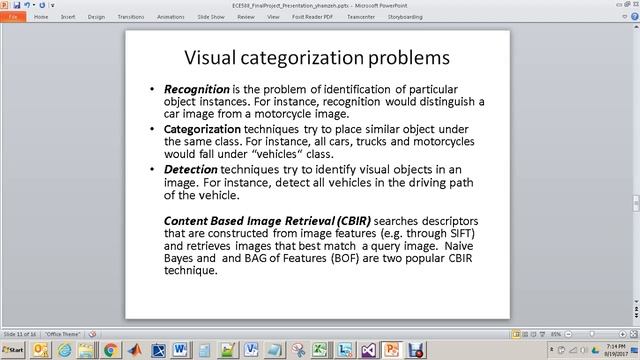This screenshot has height=360, width=640.
Task: Expand the collapsed ribbon using the chevron
Action: [x=624, y=17]
